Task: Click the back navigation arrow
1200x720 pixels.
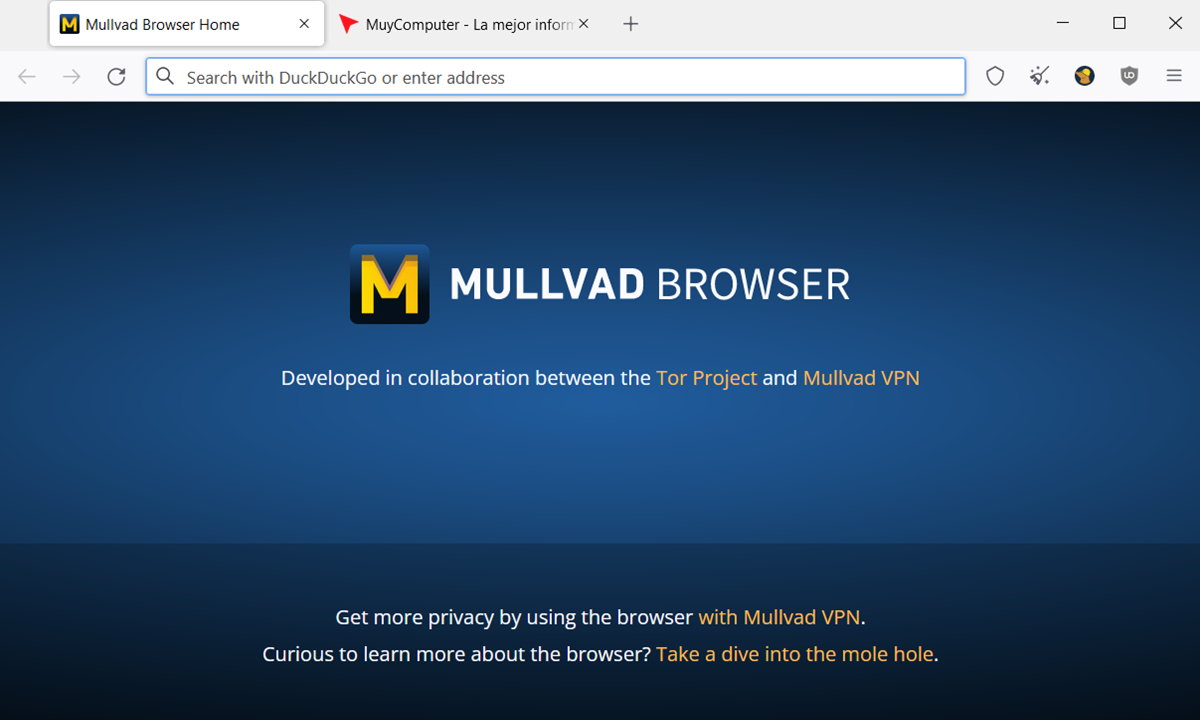Action: coord(26,76)
